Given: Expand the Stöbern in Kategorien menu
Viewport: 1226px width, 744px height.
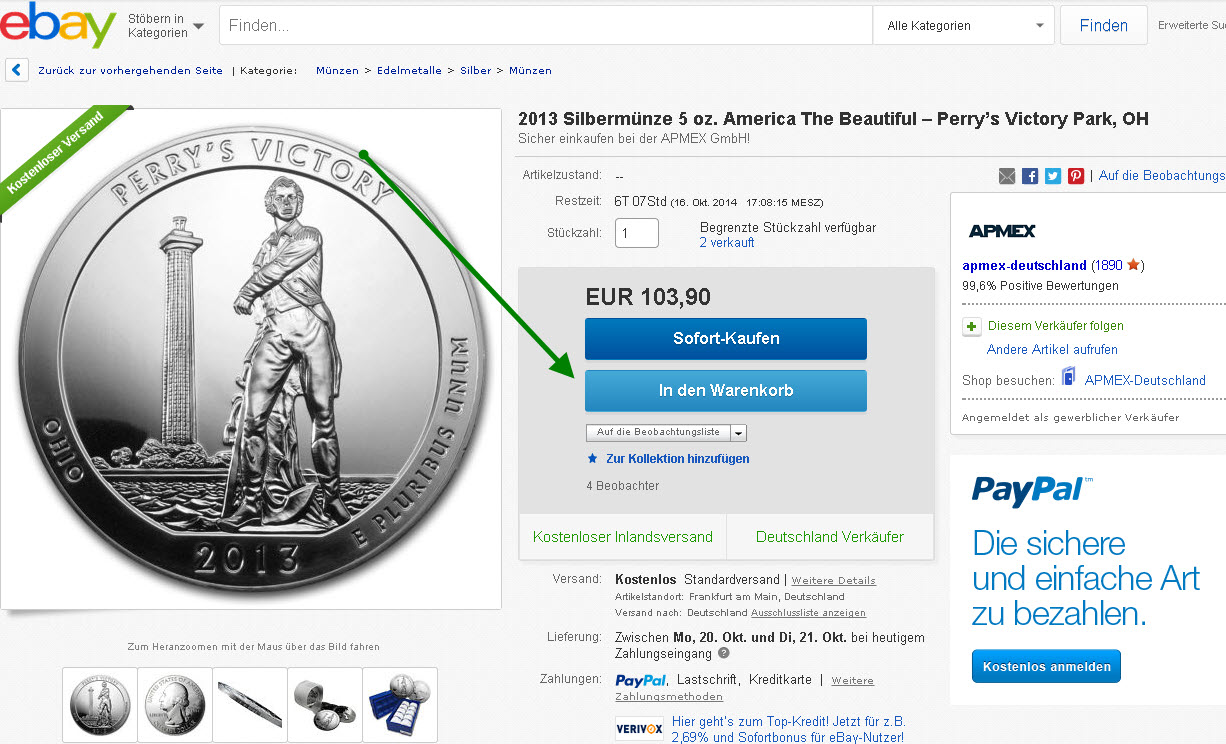Looking at the screenshot, I should pyautogui.click(x=165, y=26).
